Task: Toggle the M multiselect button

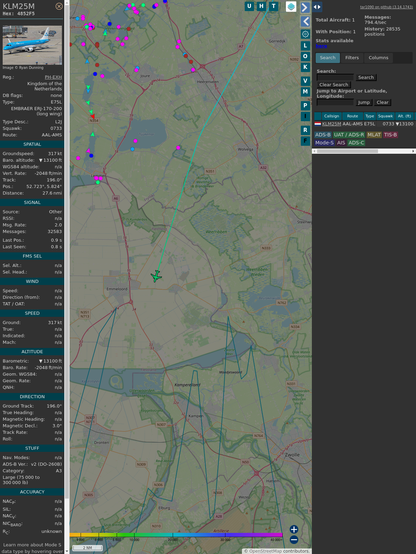Action: [x=305, y=92]
